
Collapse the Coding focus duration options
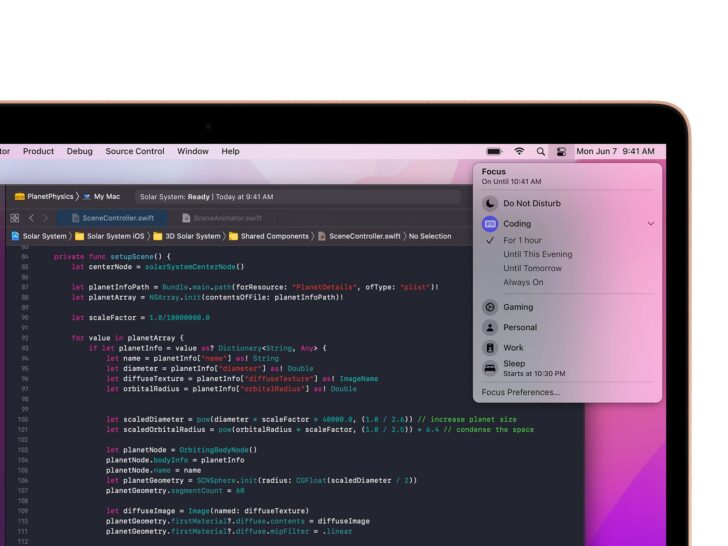[650, 224]
